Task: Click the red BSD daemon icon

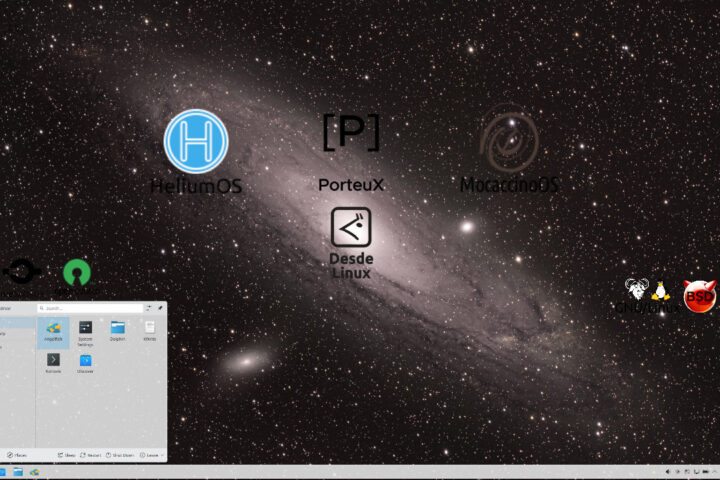Action: 699,295
